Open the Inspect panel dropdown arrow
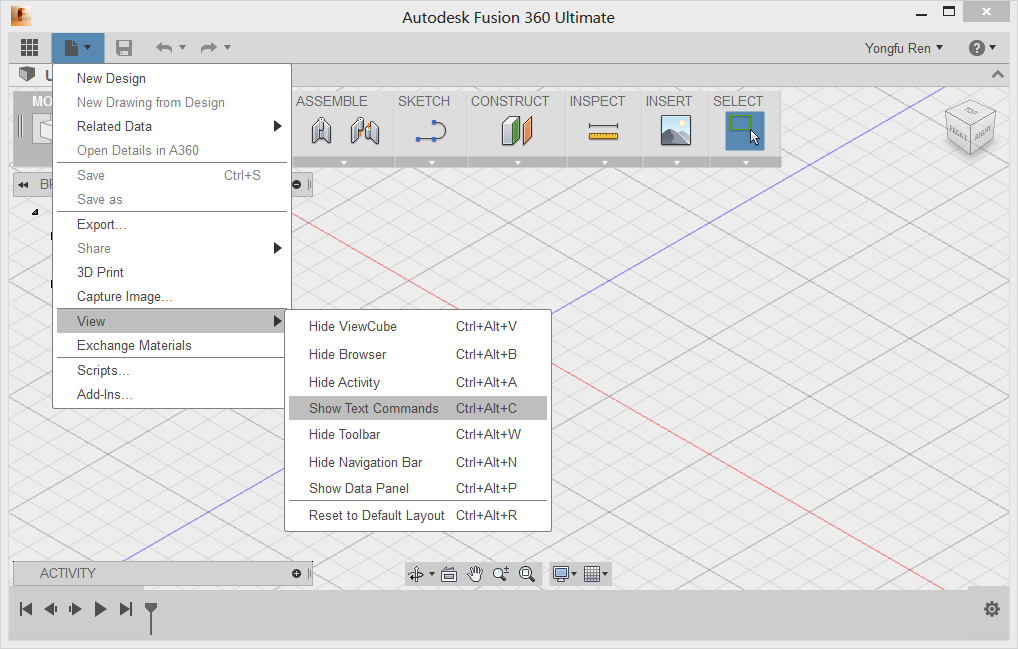 pos(604,162)
